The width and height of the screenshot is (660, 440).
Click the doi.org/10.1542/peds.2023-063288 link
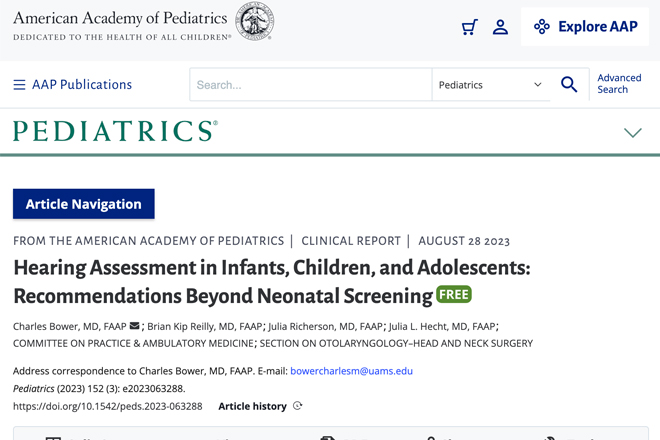108,406
